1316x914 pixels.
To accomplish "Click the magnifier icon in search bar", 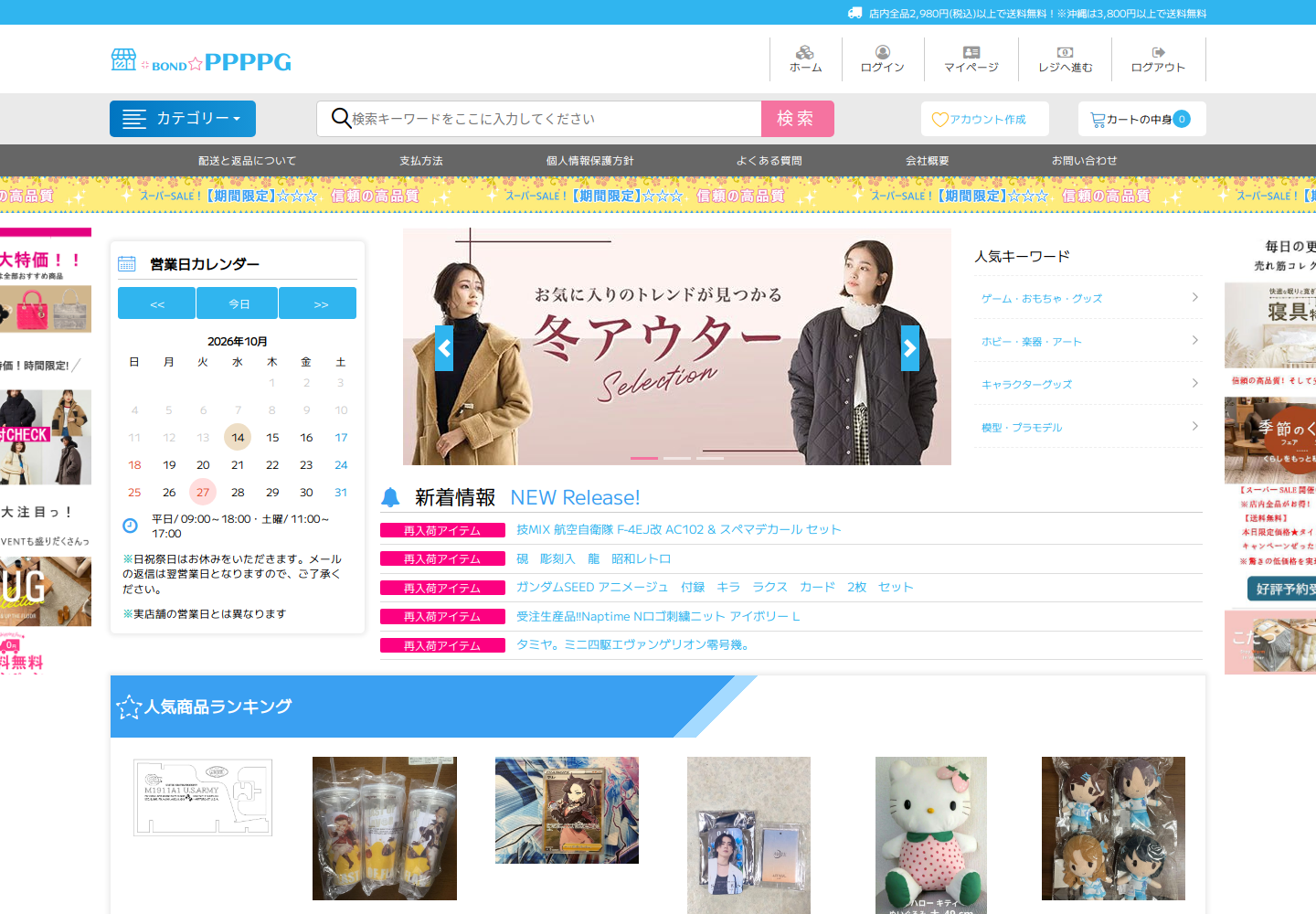I will (x=341, y=118).
